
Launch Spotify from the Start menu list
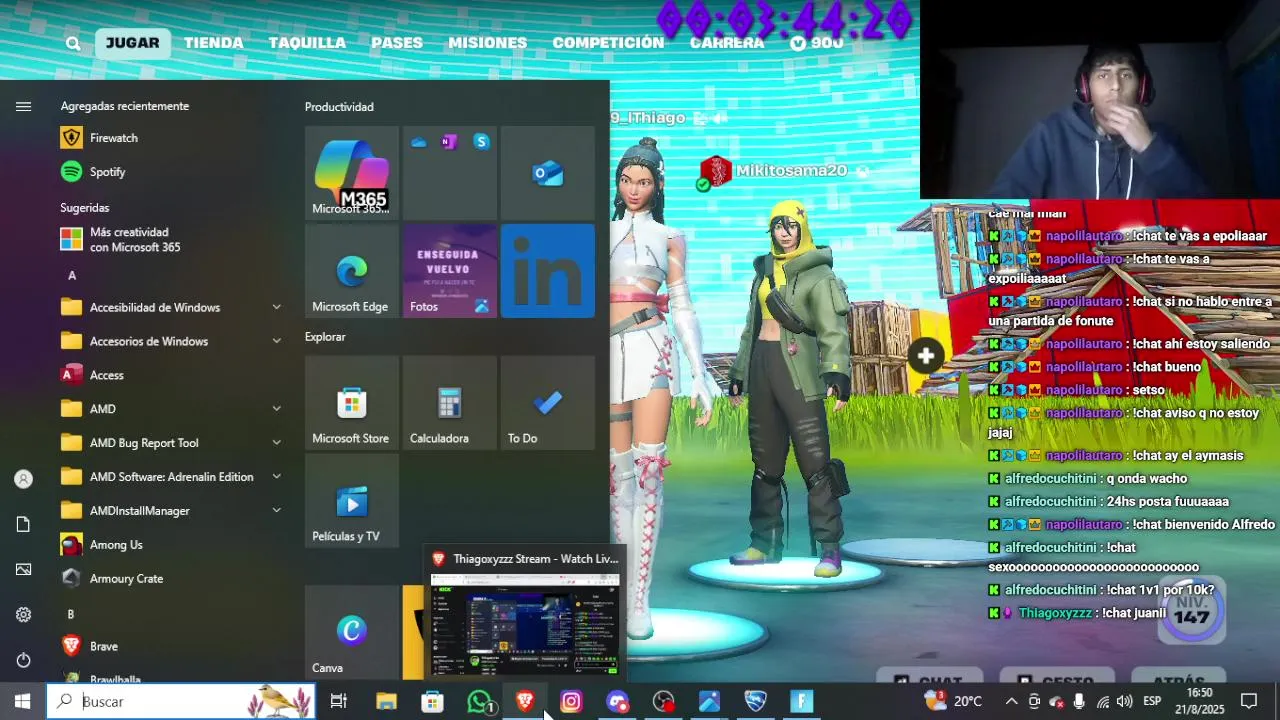170,172
